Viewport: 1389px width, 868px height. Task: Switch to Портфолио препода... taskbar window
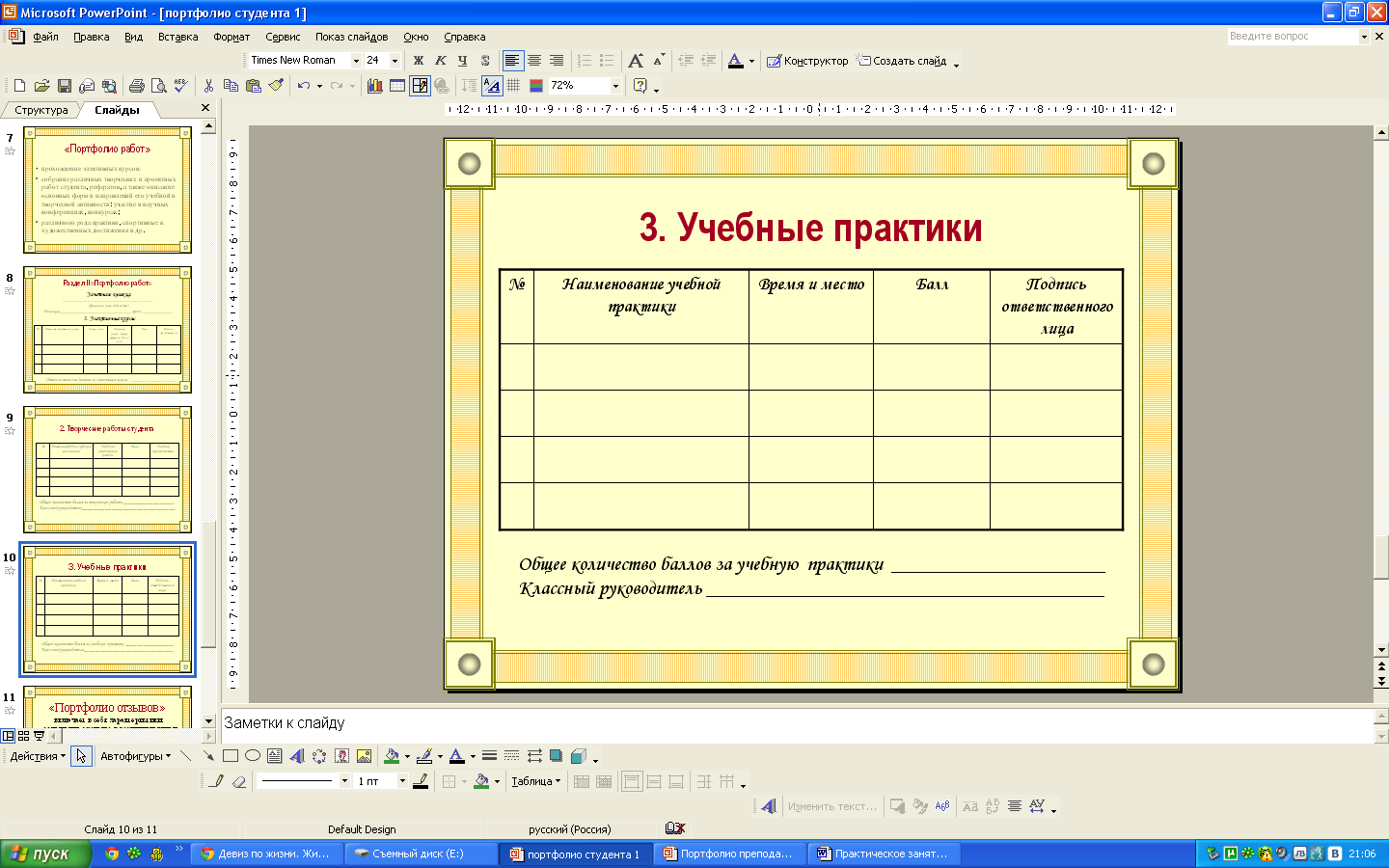[730, 854]
